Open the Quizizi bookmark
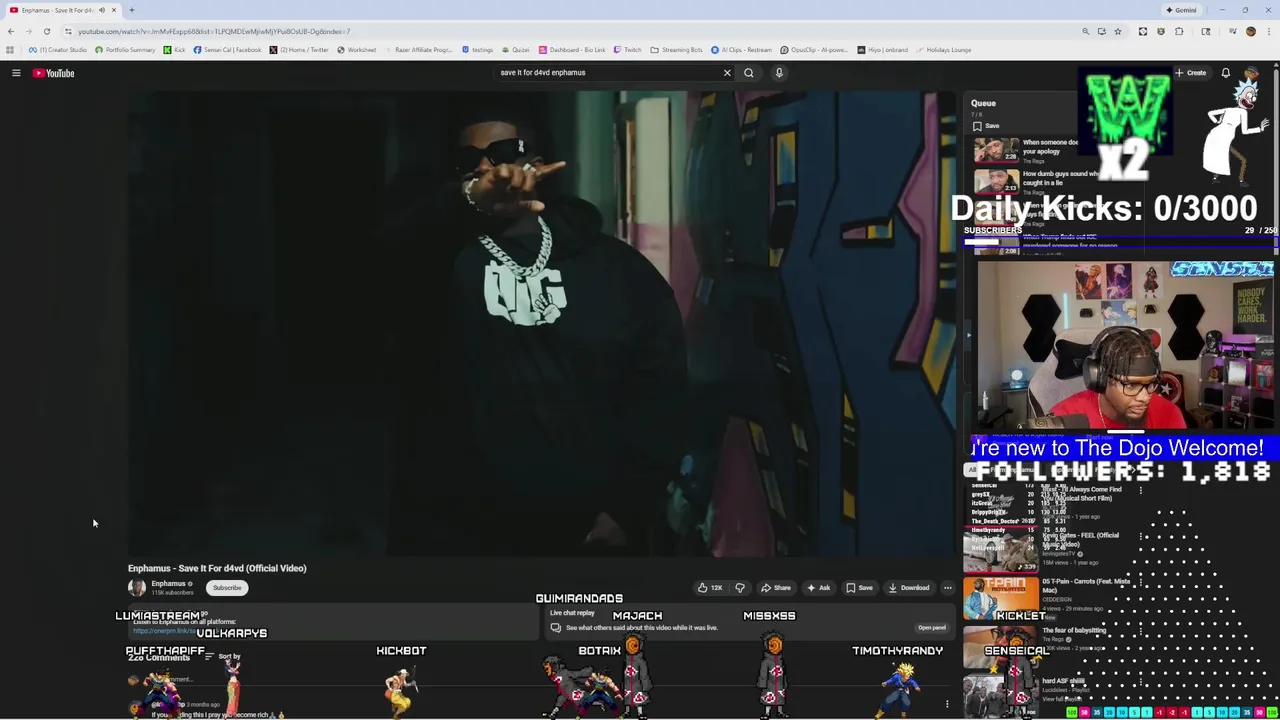 516,50
